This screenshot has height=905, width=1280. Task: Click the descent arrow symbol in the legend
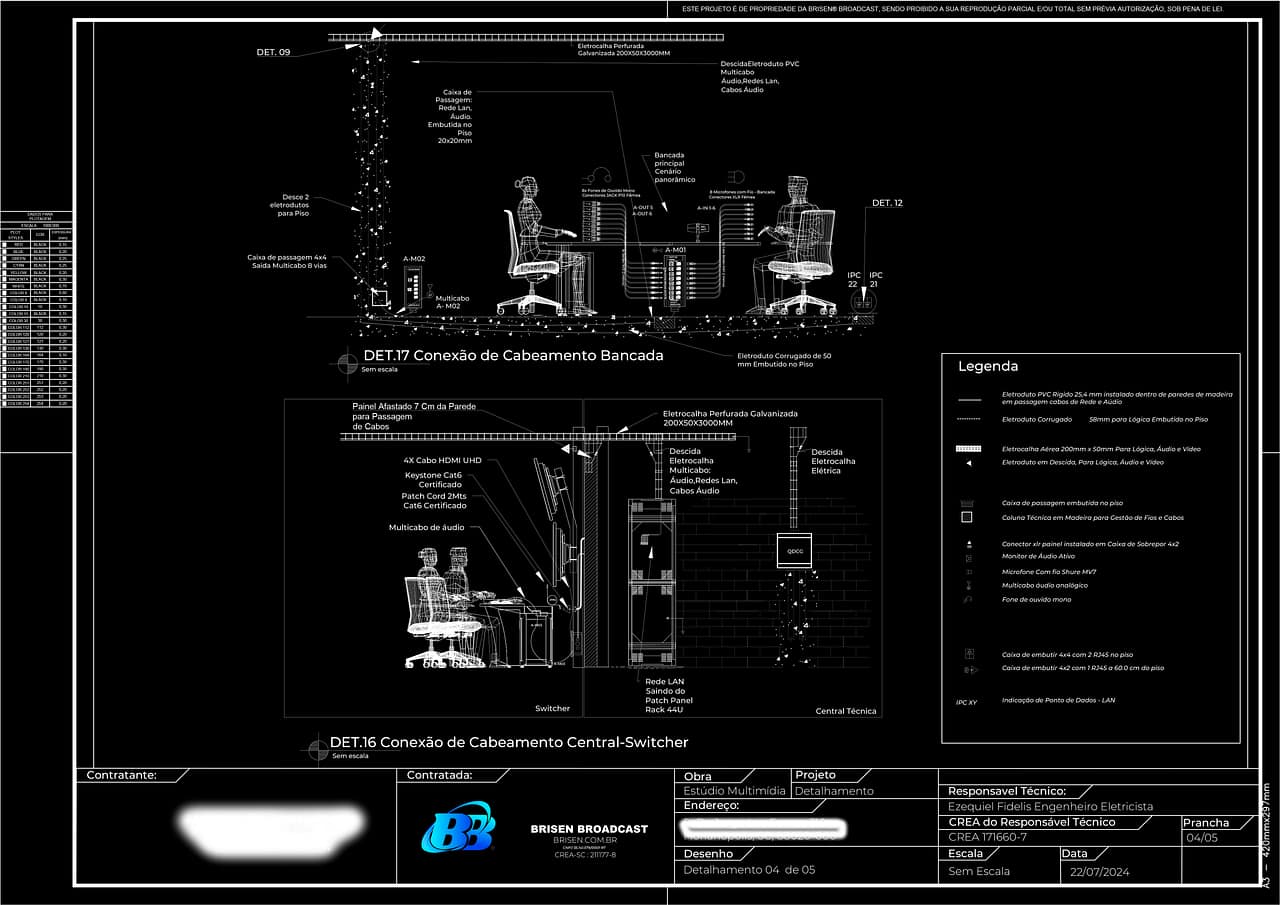969,463
